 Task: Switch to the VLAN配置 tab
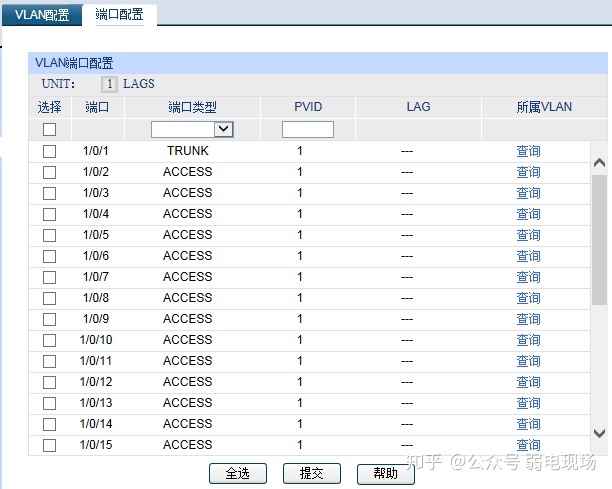coord(42,15)
